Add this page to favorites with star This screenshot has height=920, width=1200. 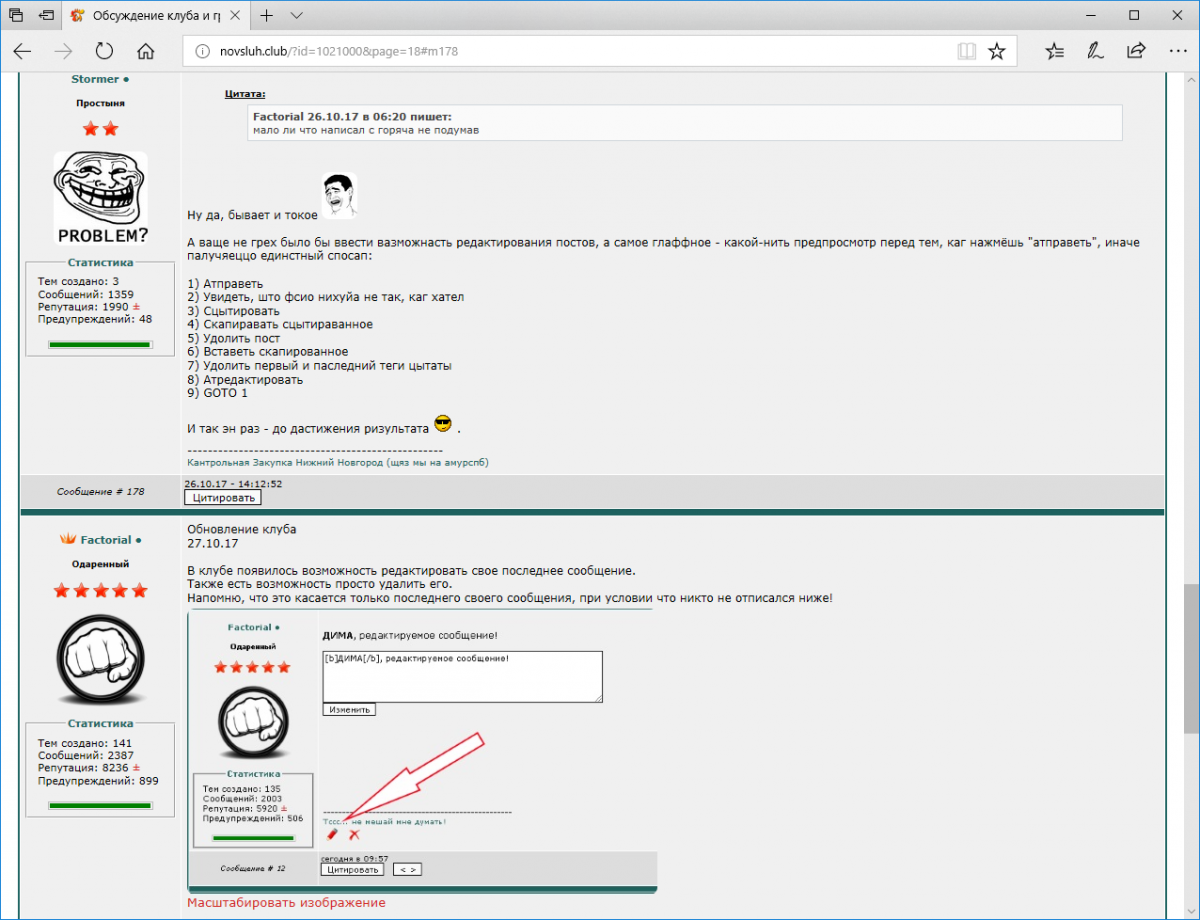997,51
